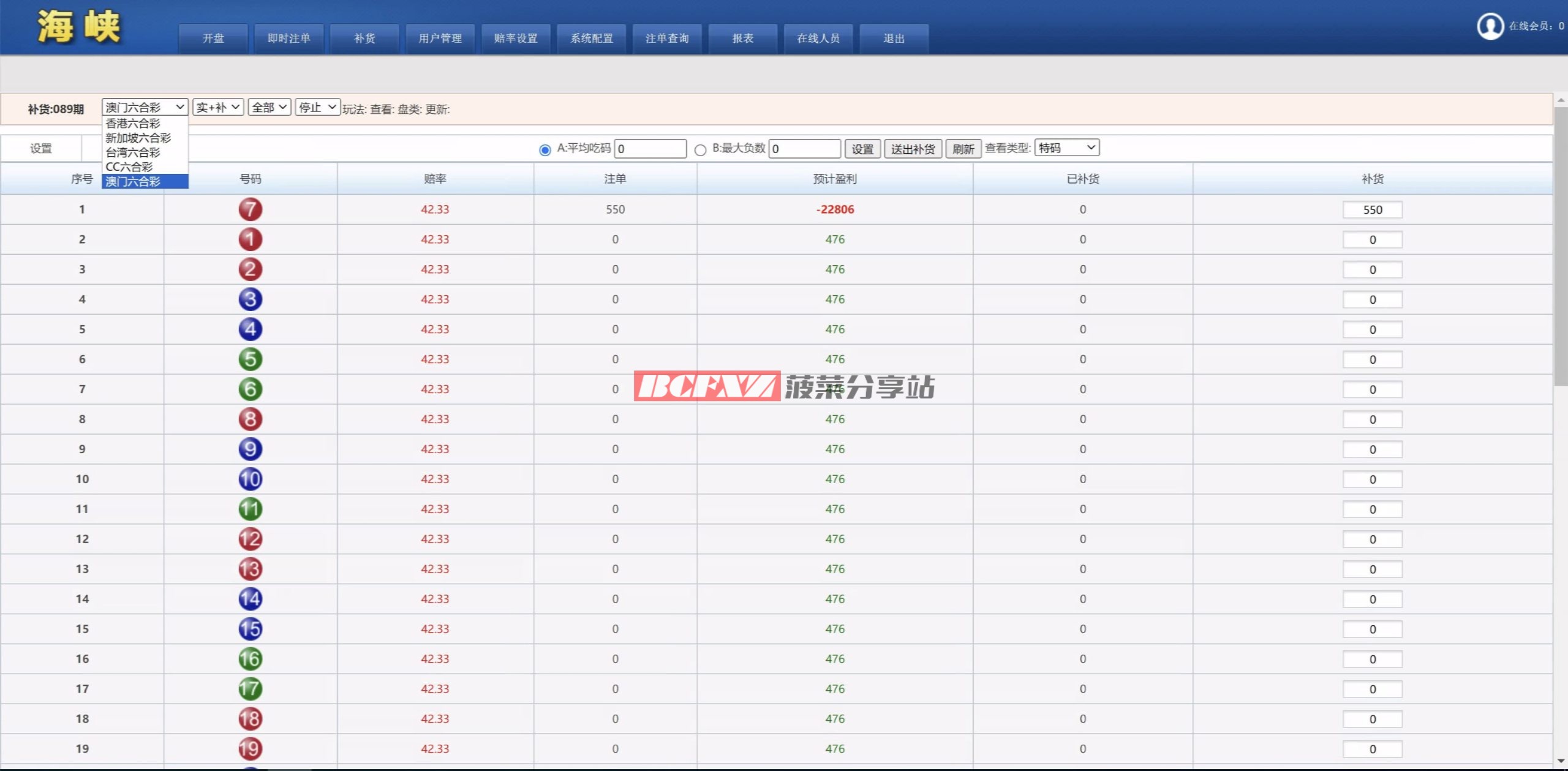Click the 补货 input field showing 550

point(1372,209)
